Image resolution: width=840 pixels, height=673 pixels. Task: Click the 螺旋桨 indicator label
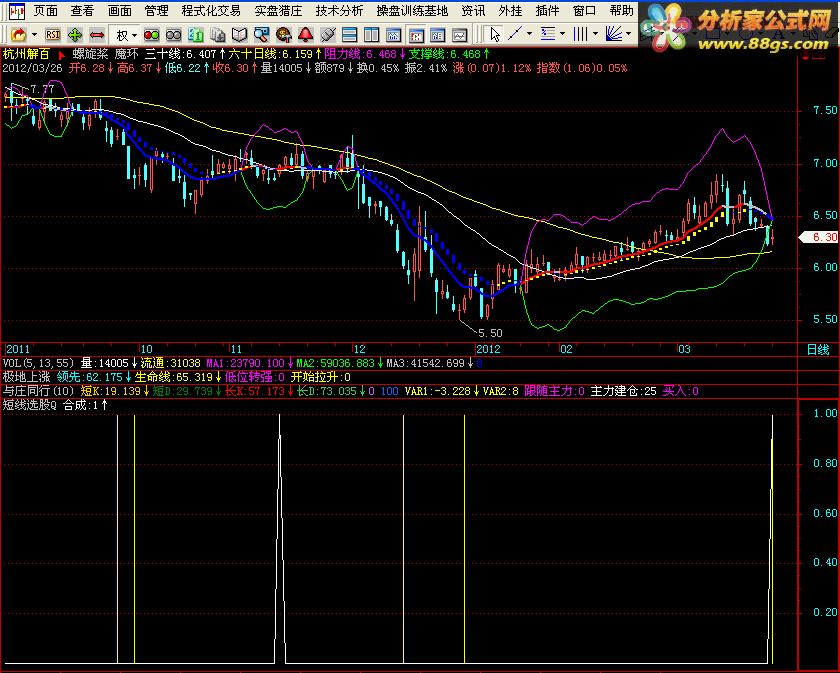pos(90,54)
